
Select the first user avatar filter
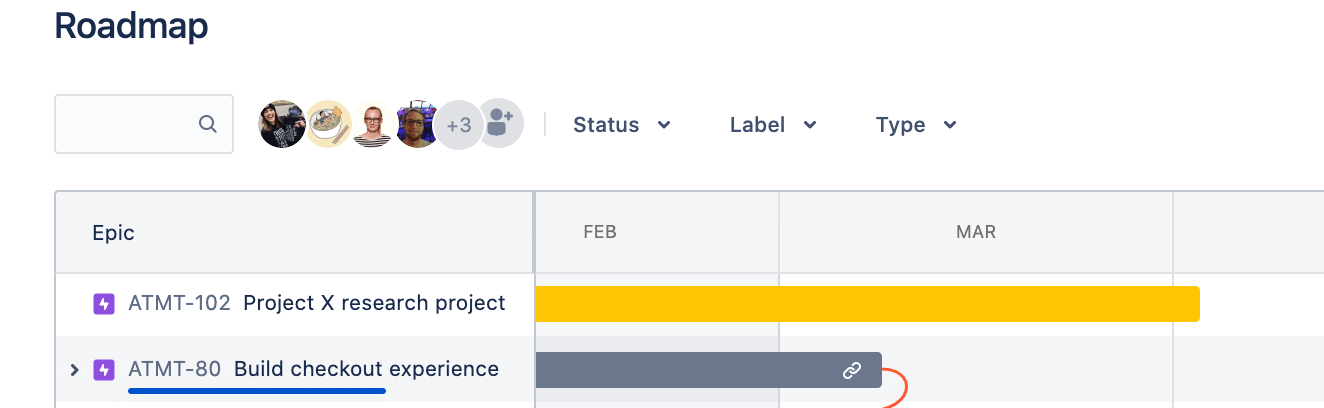(282, 124)
